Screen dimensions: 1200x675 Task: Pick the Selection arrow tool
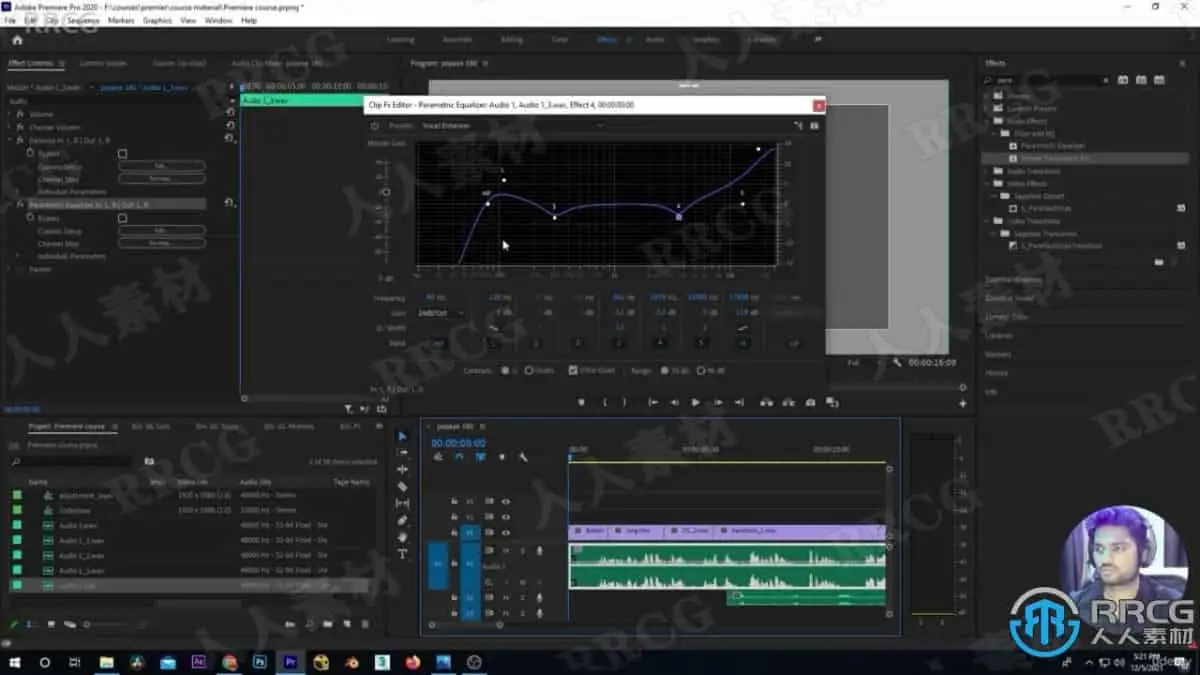(x=402, y=436)
